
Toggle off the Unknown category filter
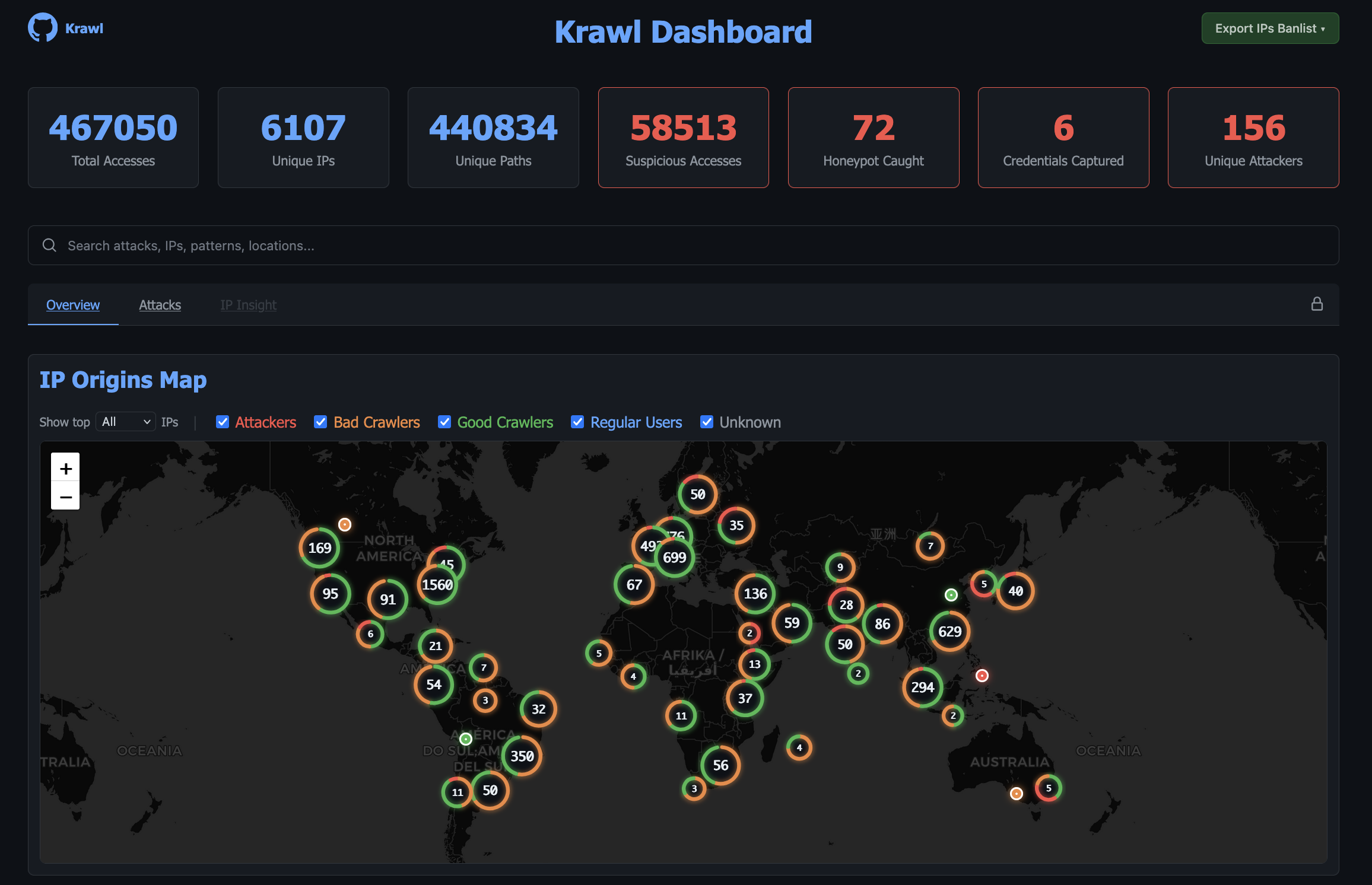tap(706, 422)
